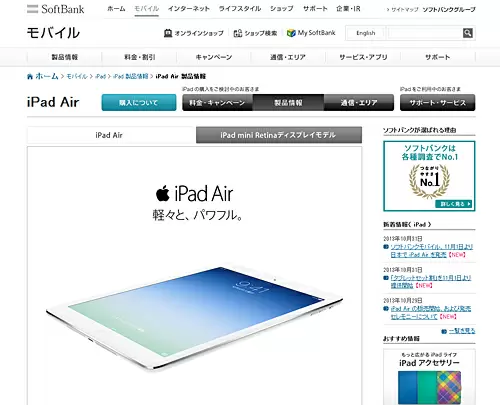This screenshot has width=500, height=405.
Task: Select the iPad Air tab
Action: pos(109,135)
